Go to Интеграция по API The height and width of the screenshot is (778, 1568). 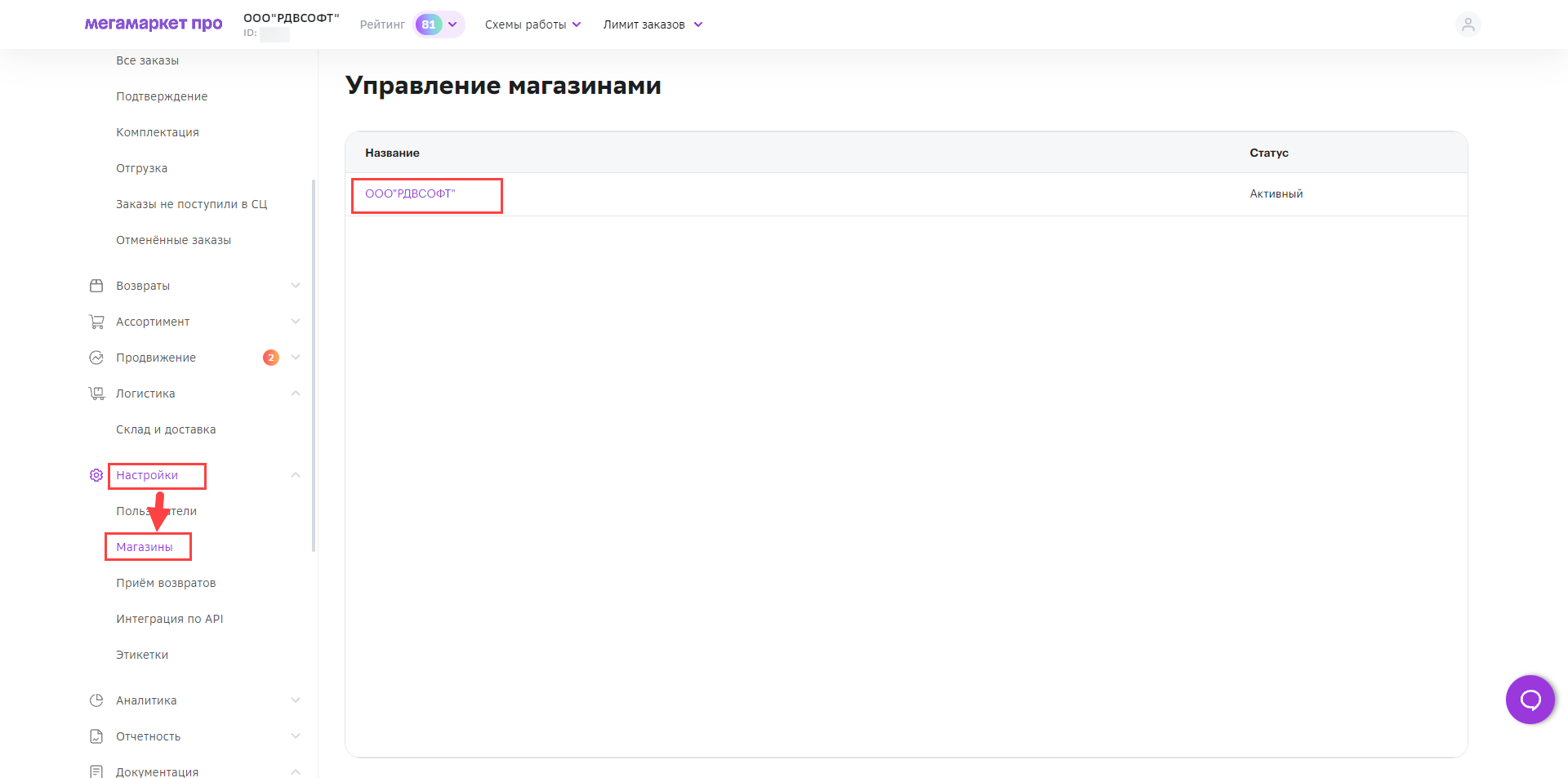(169, 619)
